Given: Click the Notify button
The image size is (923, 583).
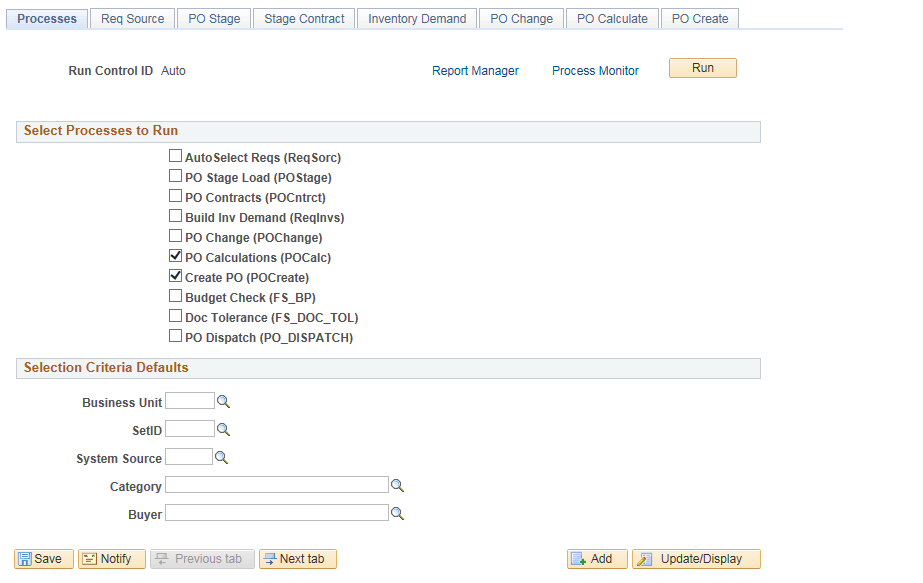Looking at the screenshot, I should pos(111,558).
